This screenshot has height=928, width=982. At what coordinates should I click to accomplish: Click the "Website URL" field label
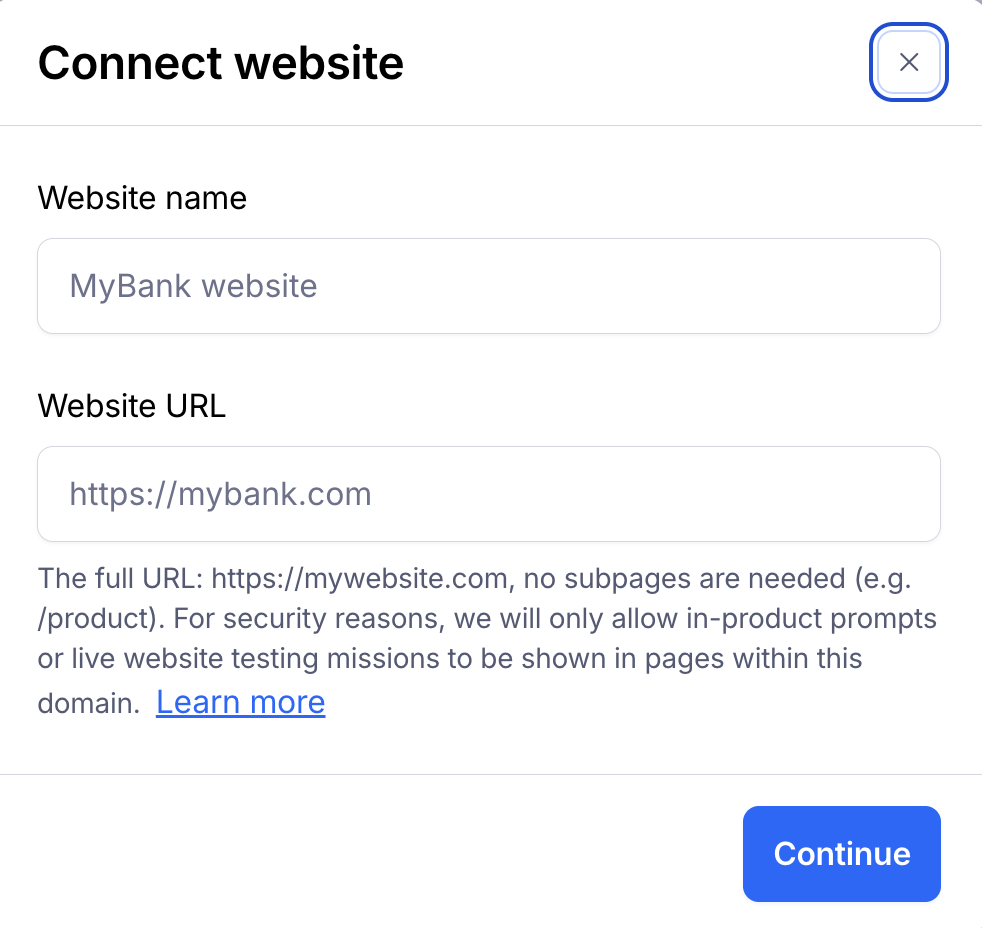131,406
